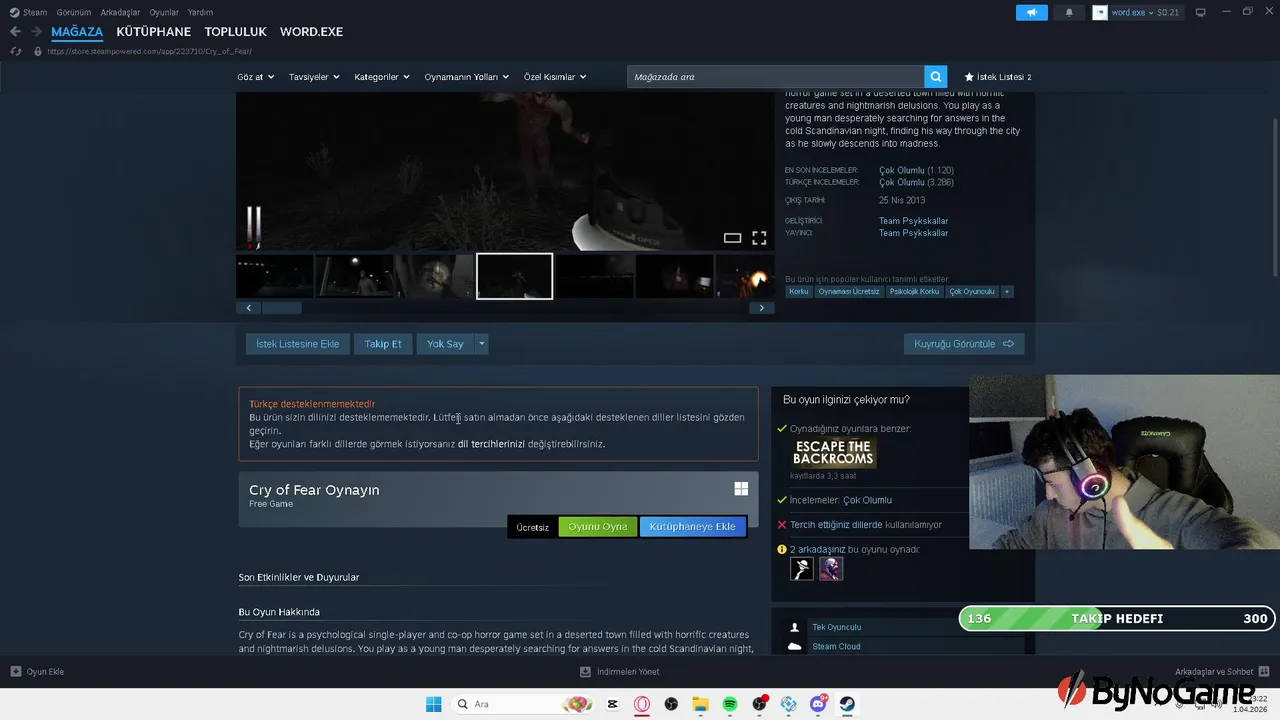The image size is (1280, 720).
Task: Add another tag with the plus button
Action: point(1007,292)
